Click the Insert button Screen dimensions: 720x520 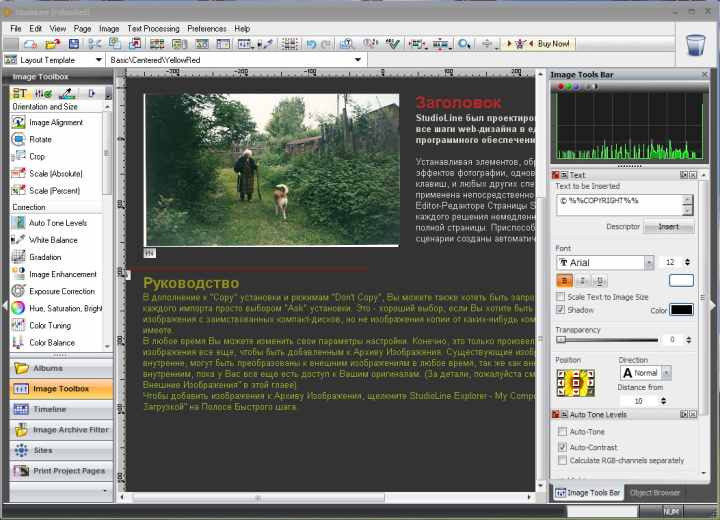[x=669, y=227]
